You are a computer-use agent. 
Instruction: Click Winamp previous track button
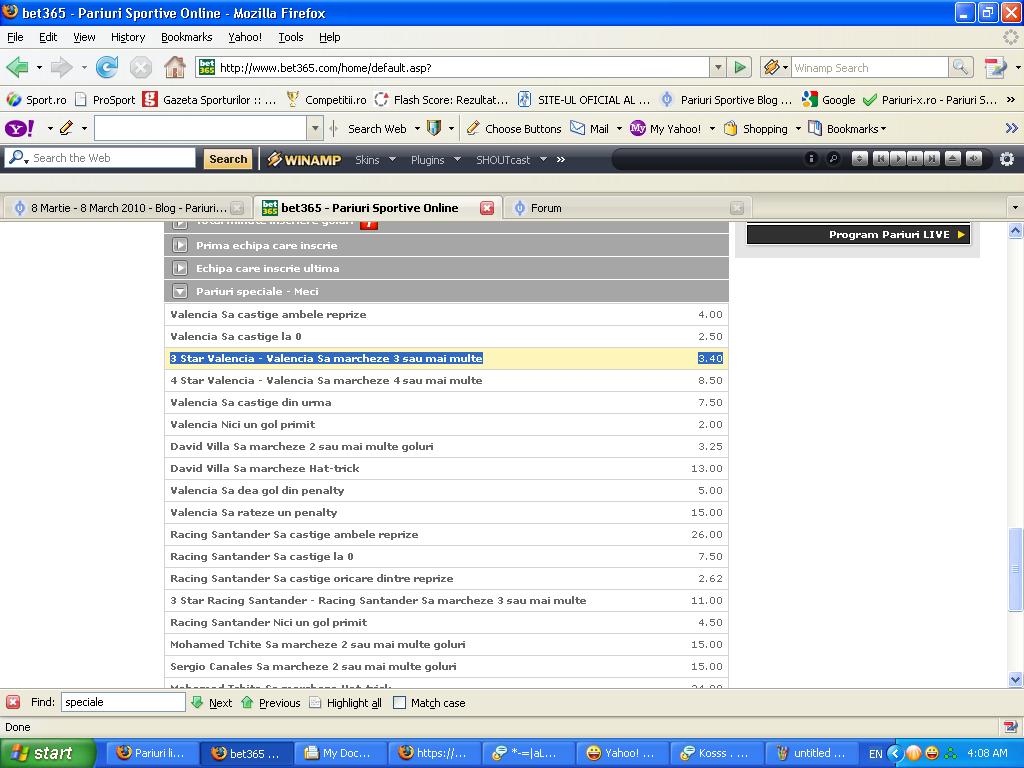(880, 159)
